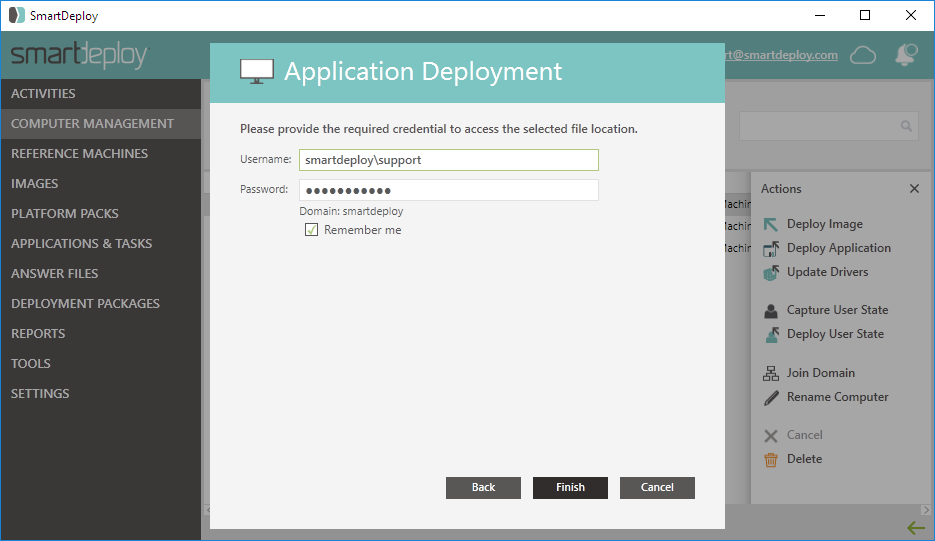The width and height of the screenshot is (935, 541).
Task: Click the Delete action label
Action: 804,459
